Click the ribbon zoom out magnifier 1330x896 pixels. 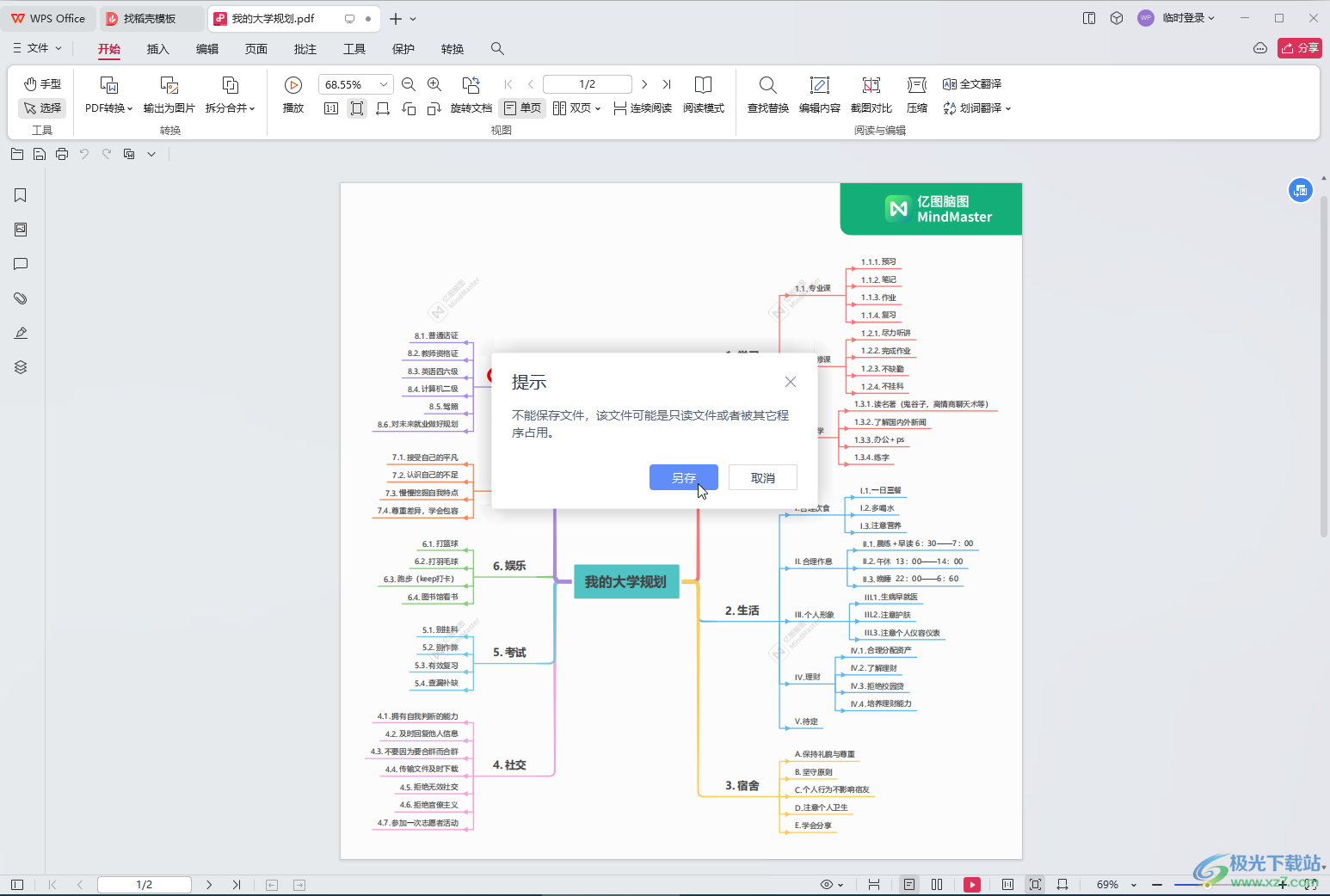pos(409,84)
